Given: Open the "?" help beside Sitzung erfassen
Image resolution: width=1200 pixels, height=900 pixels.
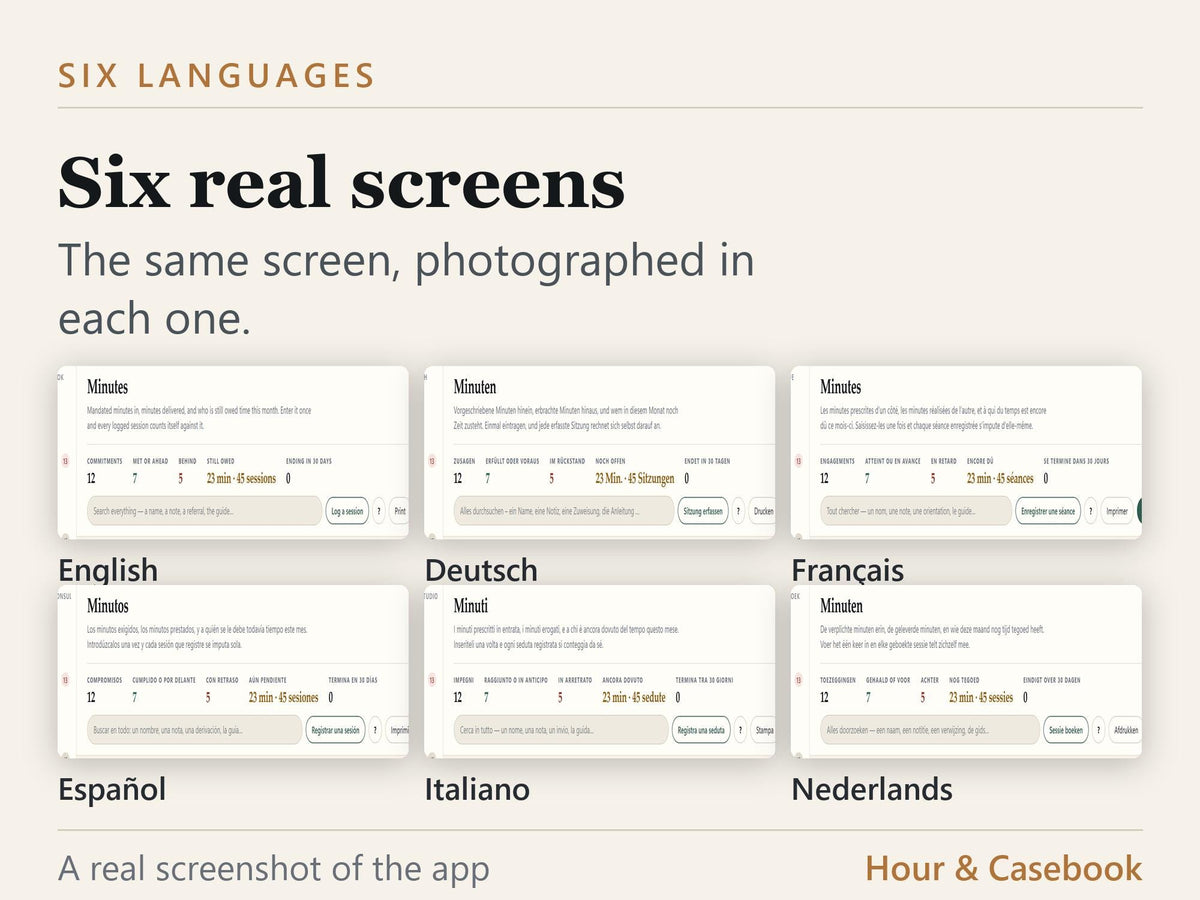Looking at the screenshot, I should [x=738, y=511].
